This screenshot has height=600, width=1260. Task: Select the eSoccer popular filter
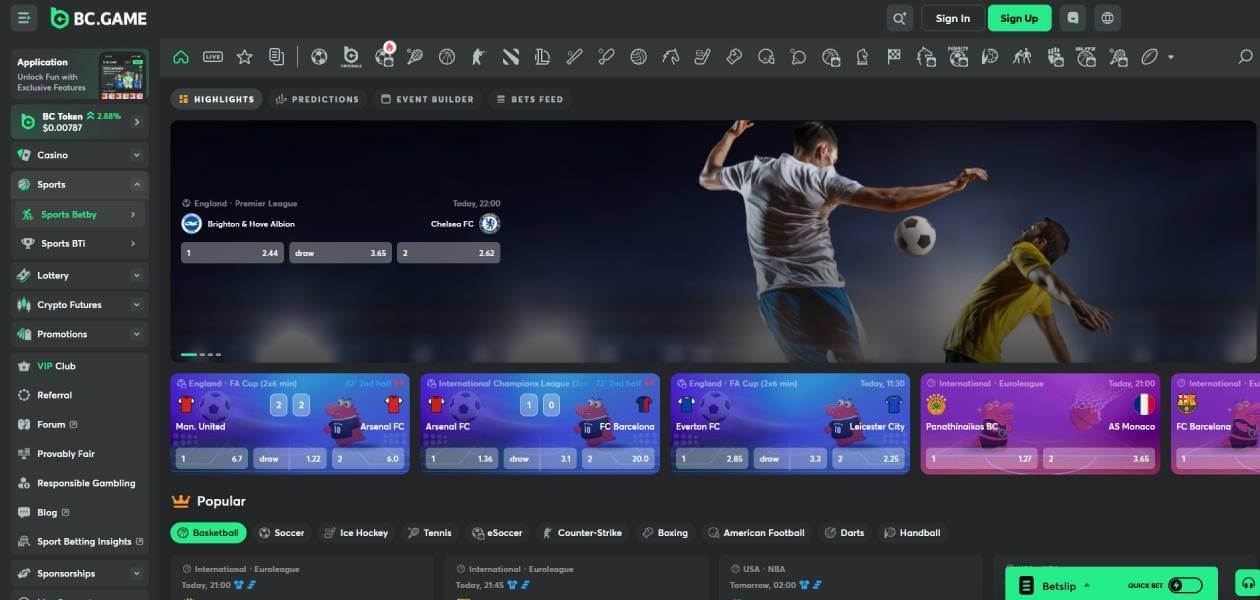(x=497, y=533)
